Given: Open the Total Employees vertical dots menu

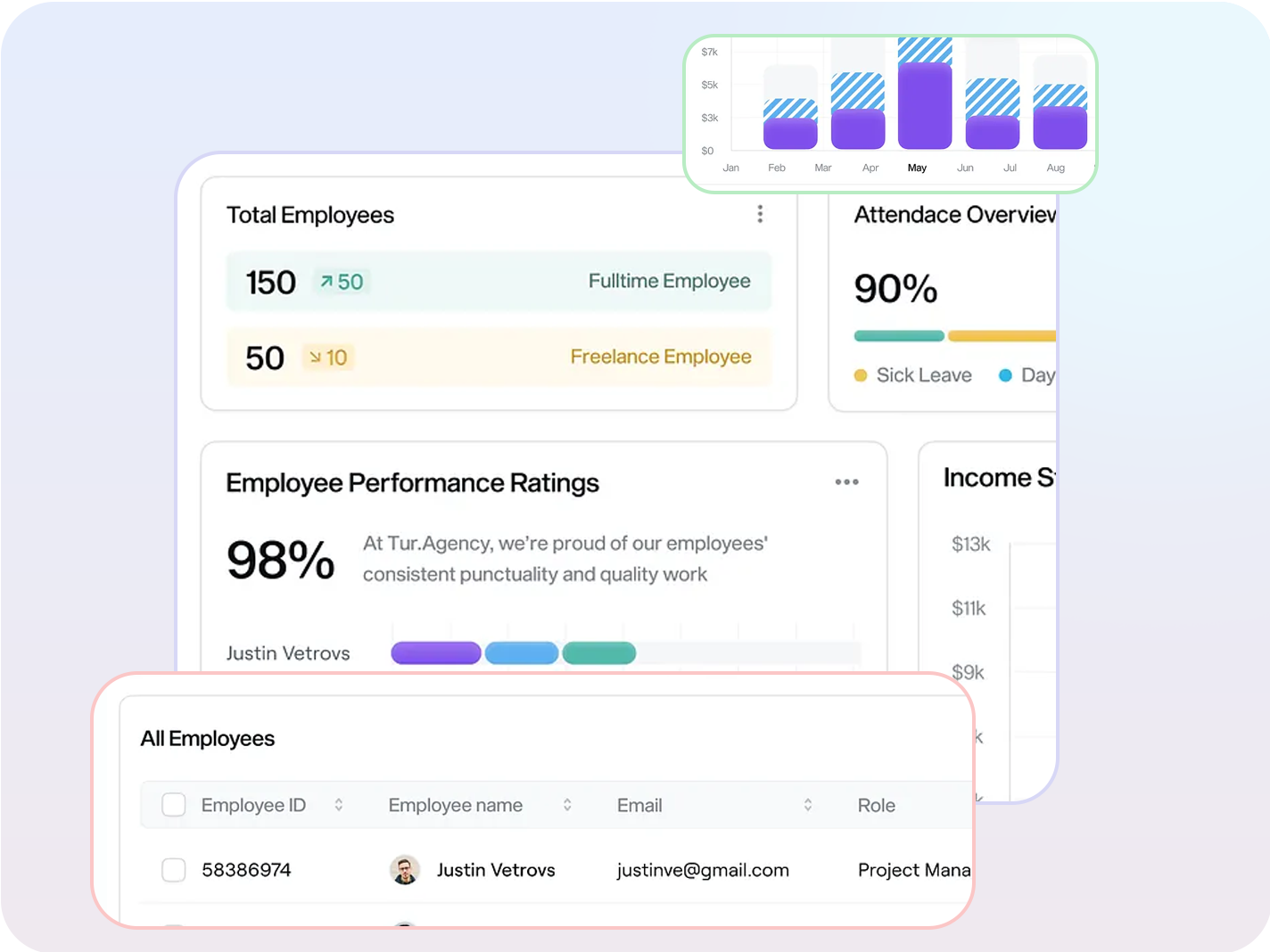Looking at the screenshot, I should pyautogui.click(x=760, y=214).
